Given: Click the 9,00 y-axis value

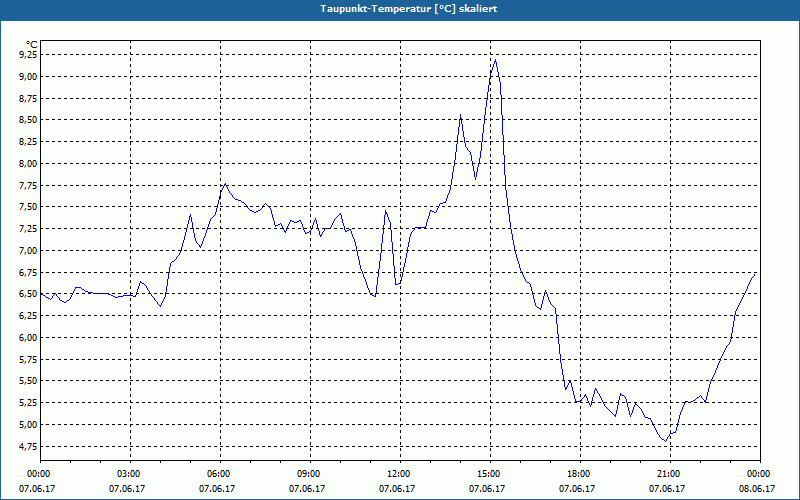Looking at the screenshot, I should [x=28, y=77].
